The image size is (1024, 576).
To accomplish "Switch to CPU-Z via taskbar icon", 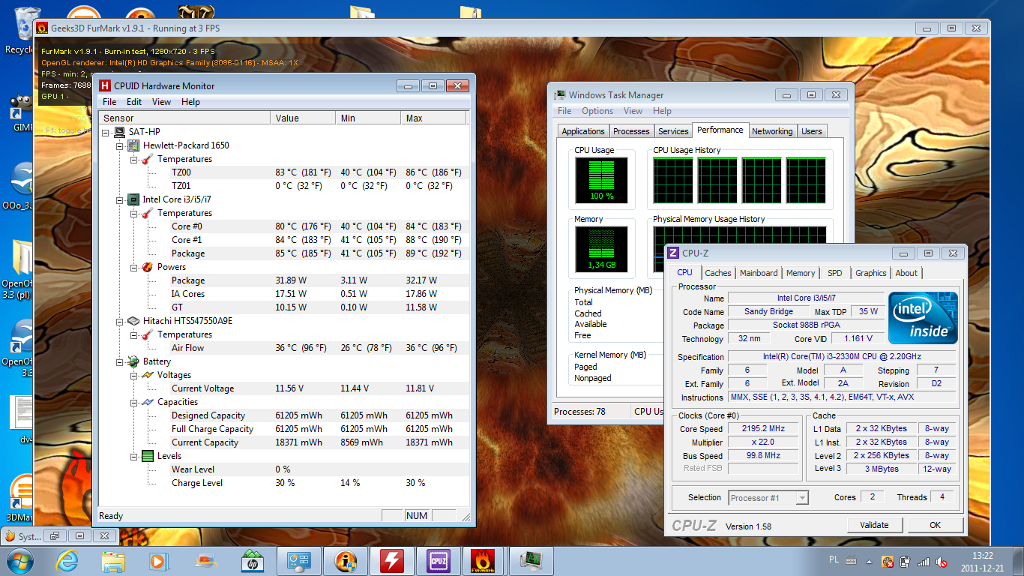I will coord(438,561).
